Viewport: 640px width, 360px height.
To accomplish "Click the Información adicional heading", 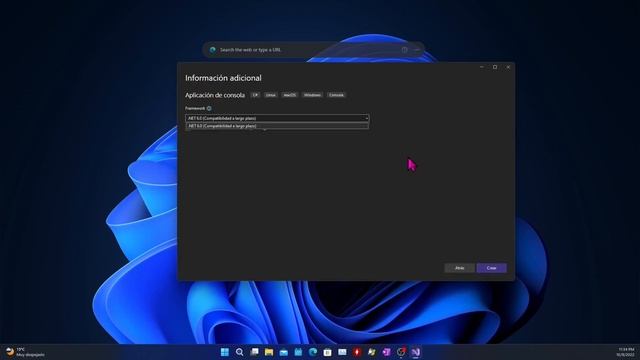I will tap(223, 78).
